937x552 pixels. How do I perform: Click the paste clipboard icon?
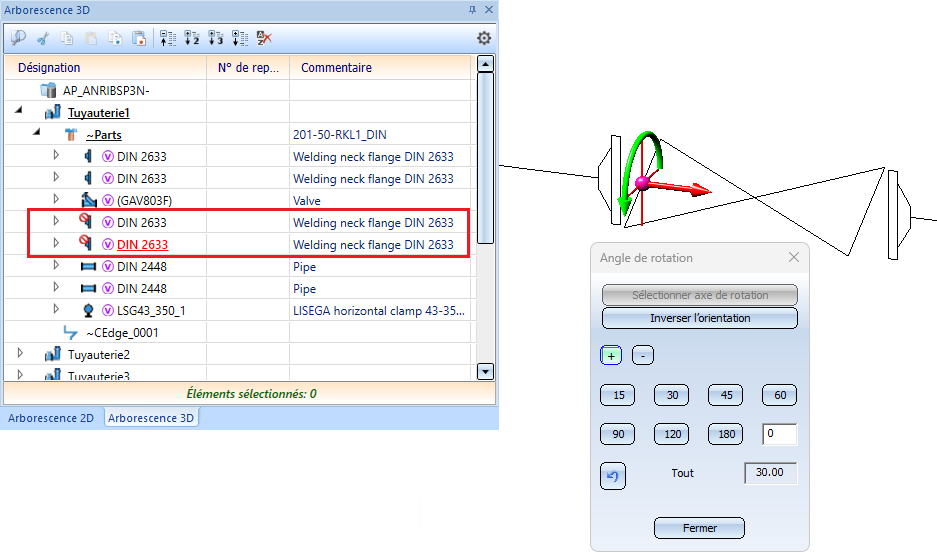point(91,38)
